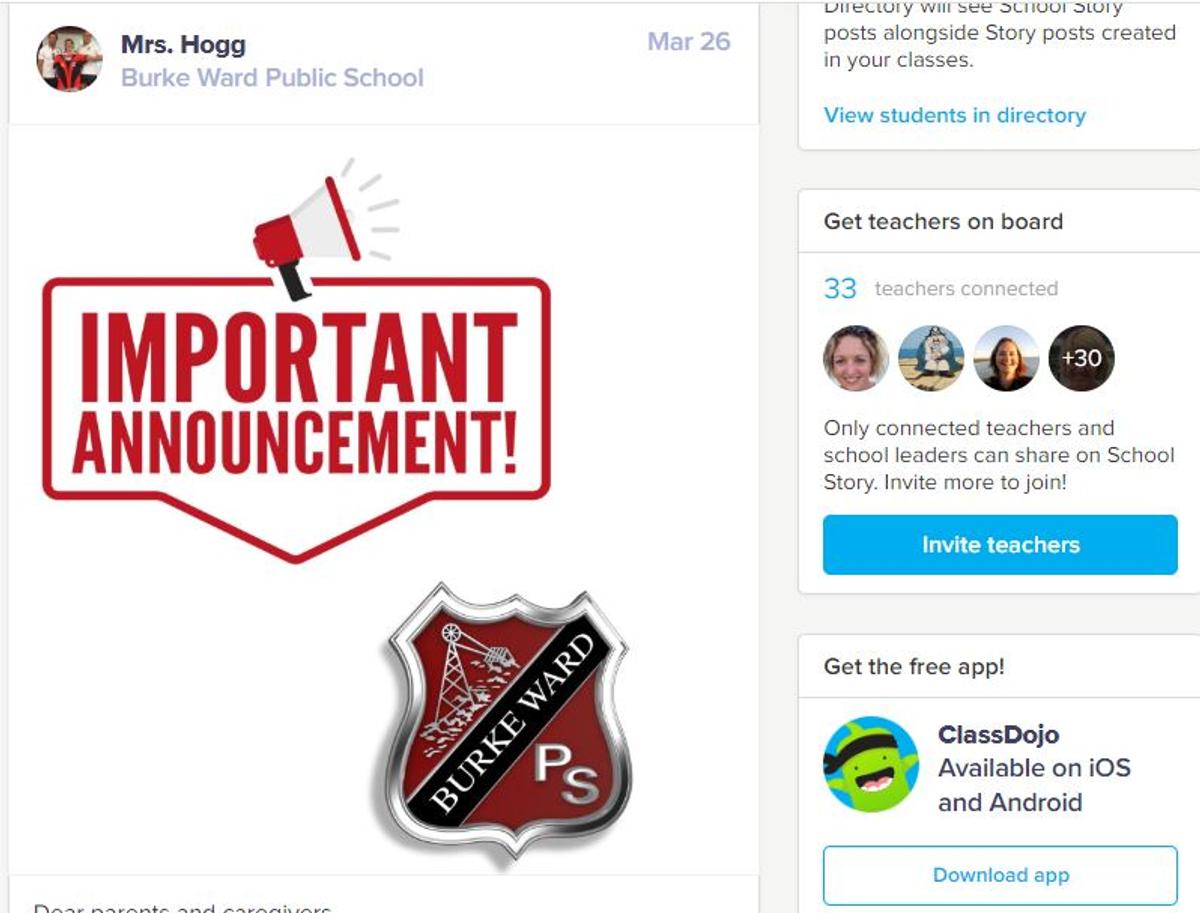Open the Important Announcement image
Screen dimensions: 1200x913
click(297, 360)
